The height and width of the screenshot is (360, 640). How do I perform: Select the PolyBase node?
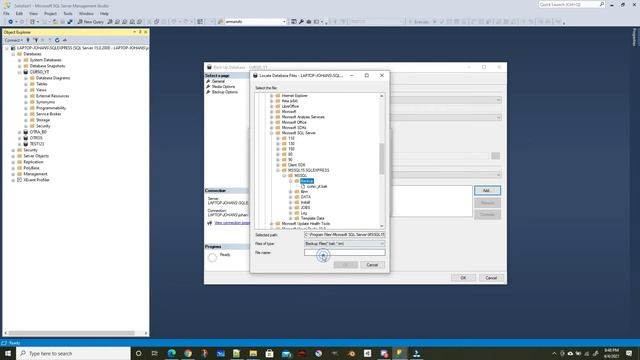pos(31,168)
